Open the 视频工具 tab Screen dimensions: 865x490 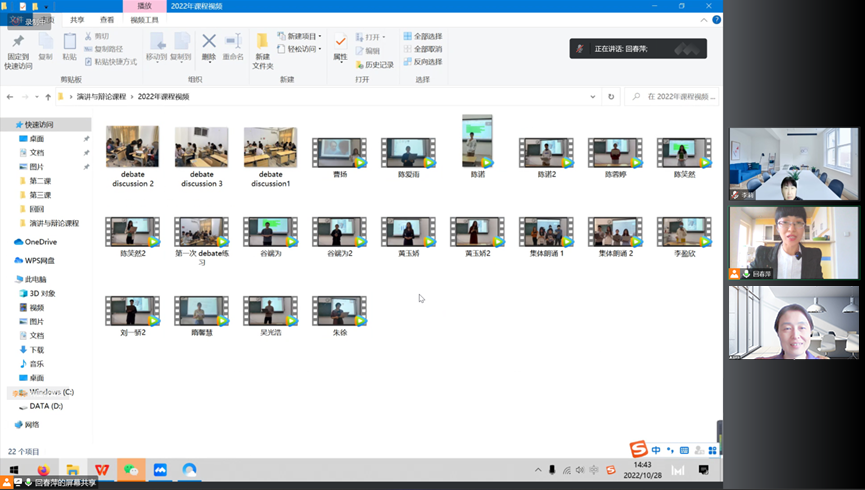pyautogui.click(x=144, y=19)
